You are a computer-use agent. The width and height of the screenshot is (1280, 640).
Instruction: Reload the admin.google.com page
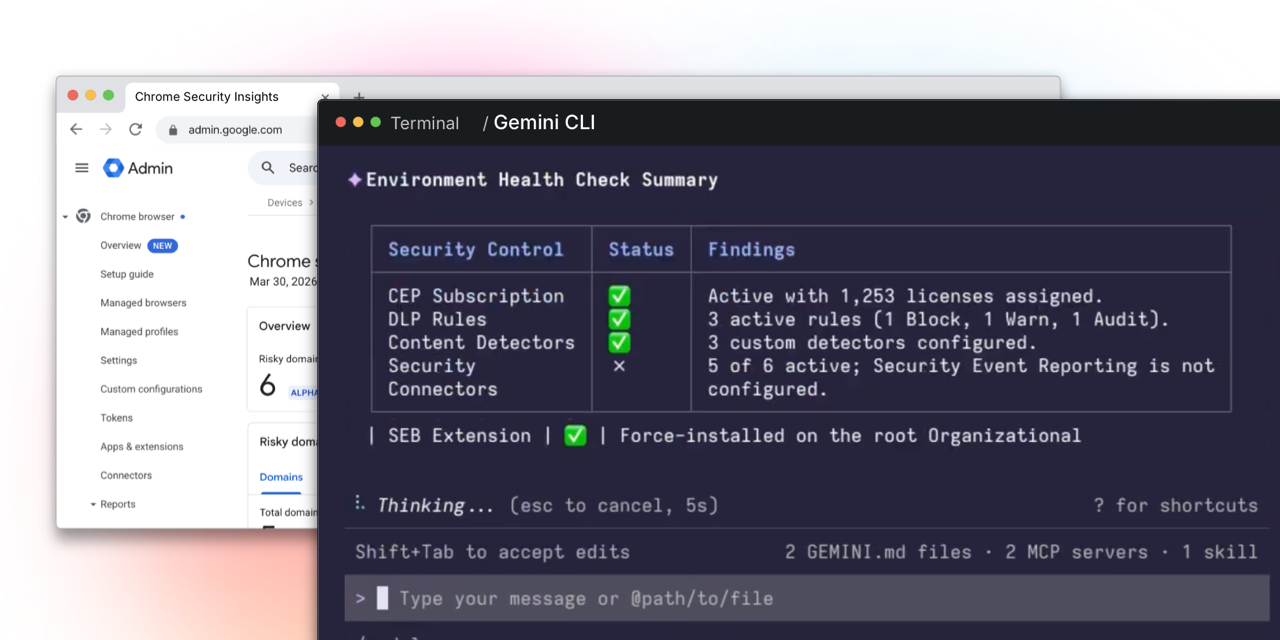136,129
